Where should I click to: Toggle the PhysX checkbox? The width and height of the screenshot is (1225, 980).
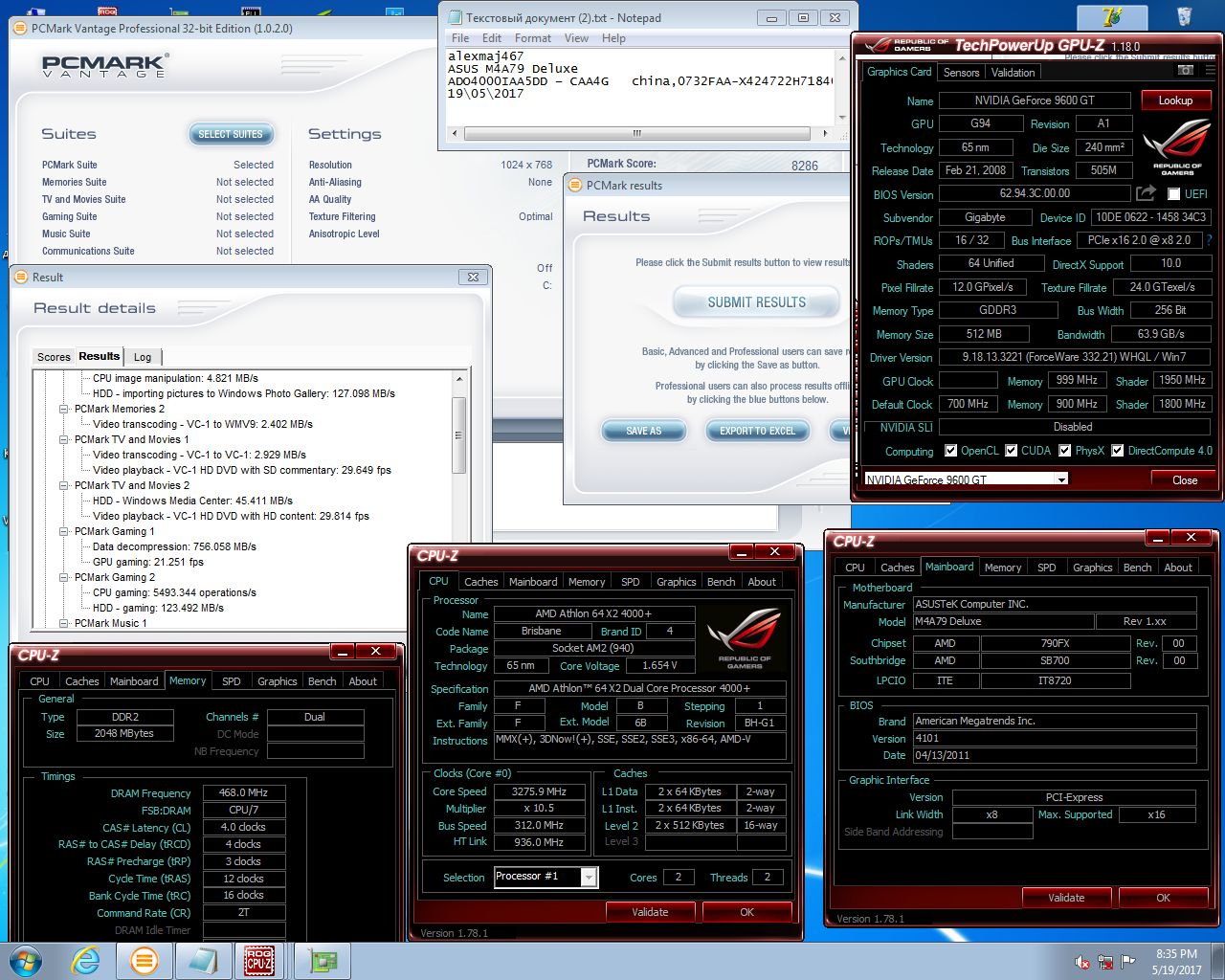click(x=1064, y=450)
